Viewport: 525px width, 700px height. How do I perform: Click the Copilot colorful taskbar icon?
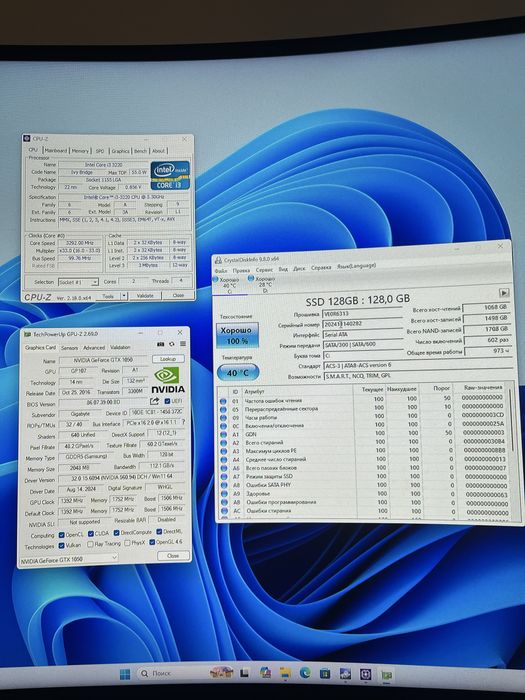click(x=265, y=673)
